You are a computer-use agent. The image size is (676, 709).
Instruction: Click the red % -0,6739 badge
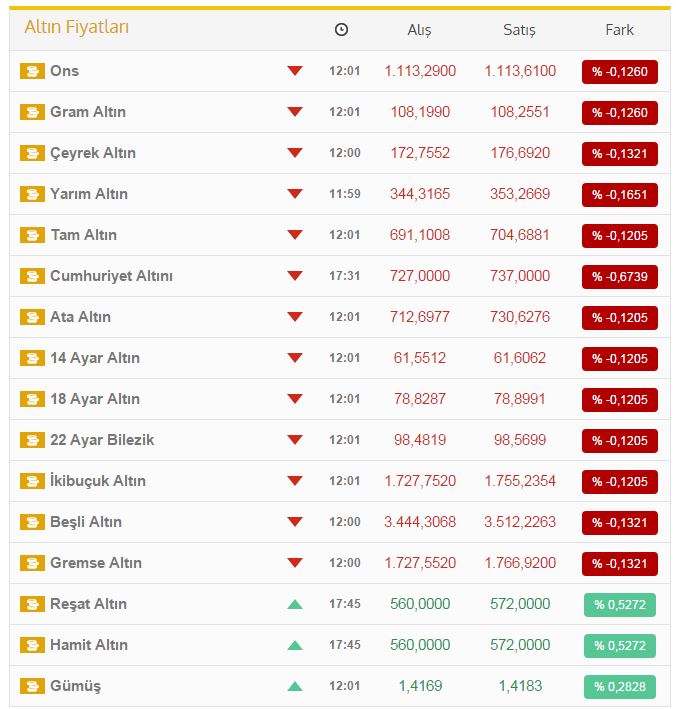coord(620,277)
